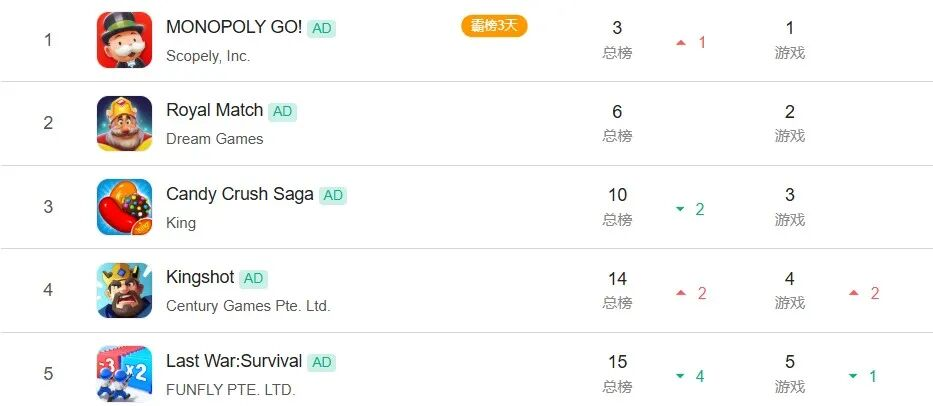Image resolution: width=933 pixels, height=406 pixels.
Task: Click the Royal Match app icon
Action: (x=124, y=123)
